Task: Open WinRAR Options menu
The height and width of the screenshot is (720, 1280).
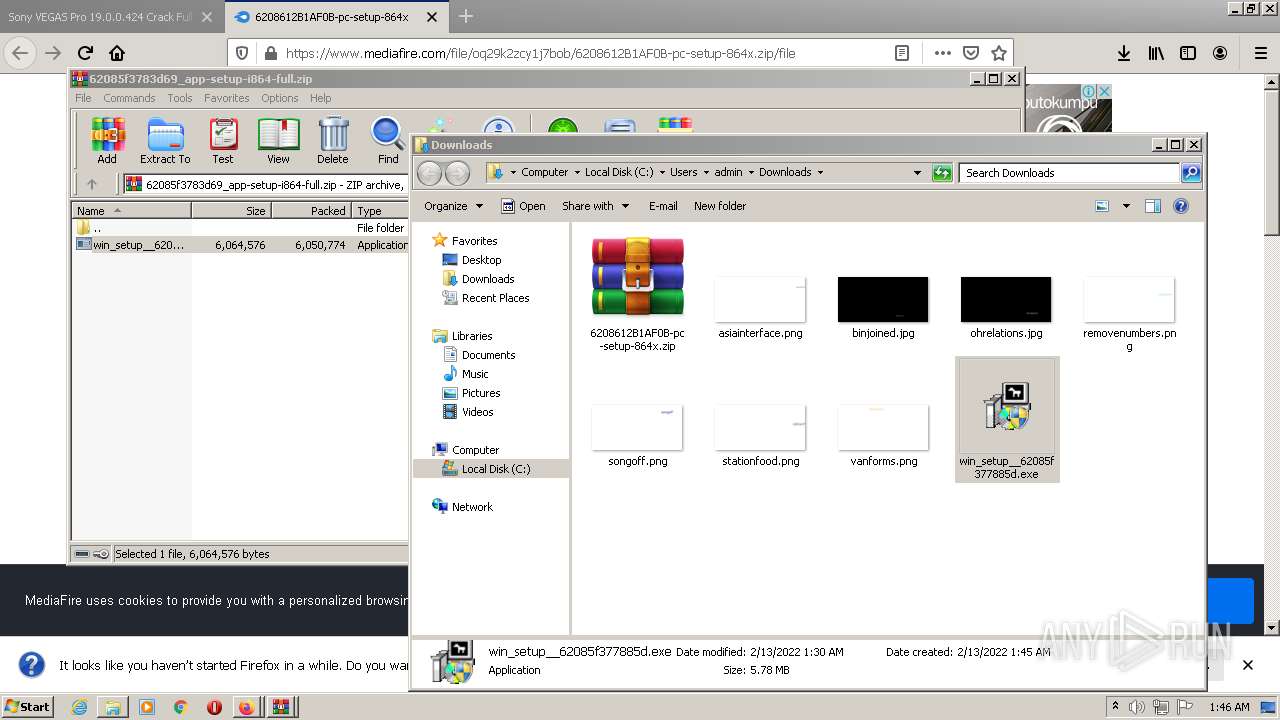Action: point(280,98)
